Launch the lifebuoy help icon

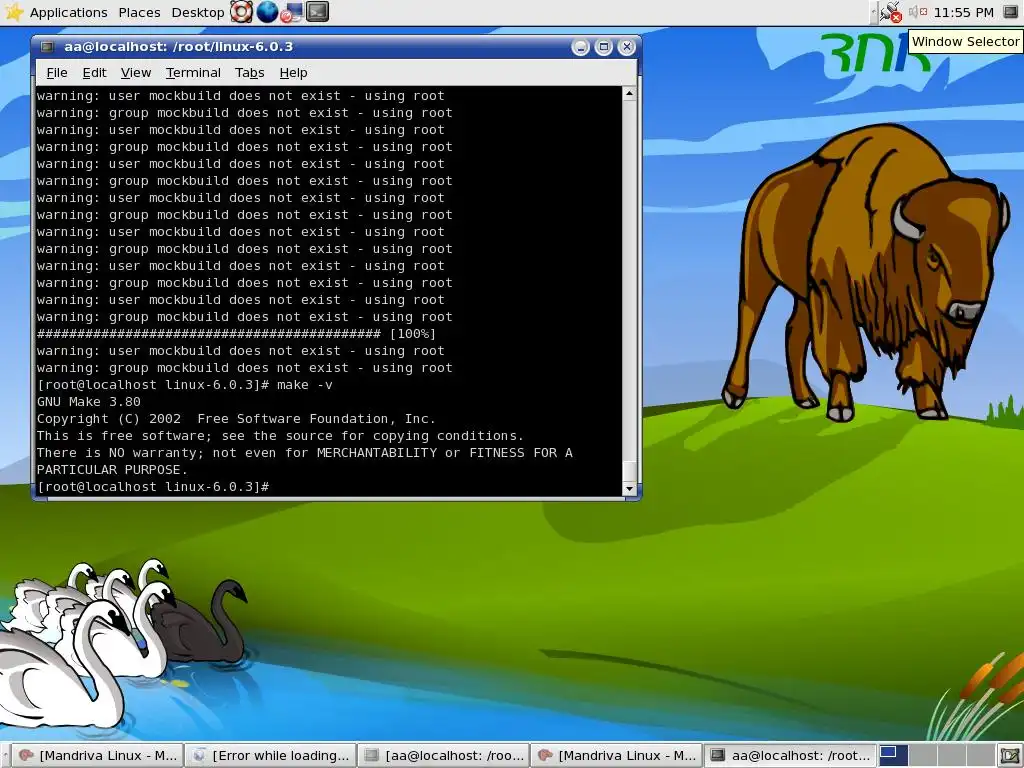point(241,12)
